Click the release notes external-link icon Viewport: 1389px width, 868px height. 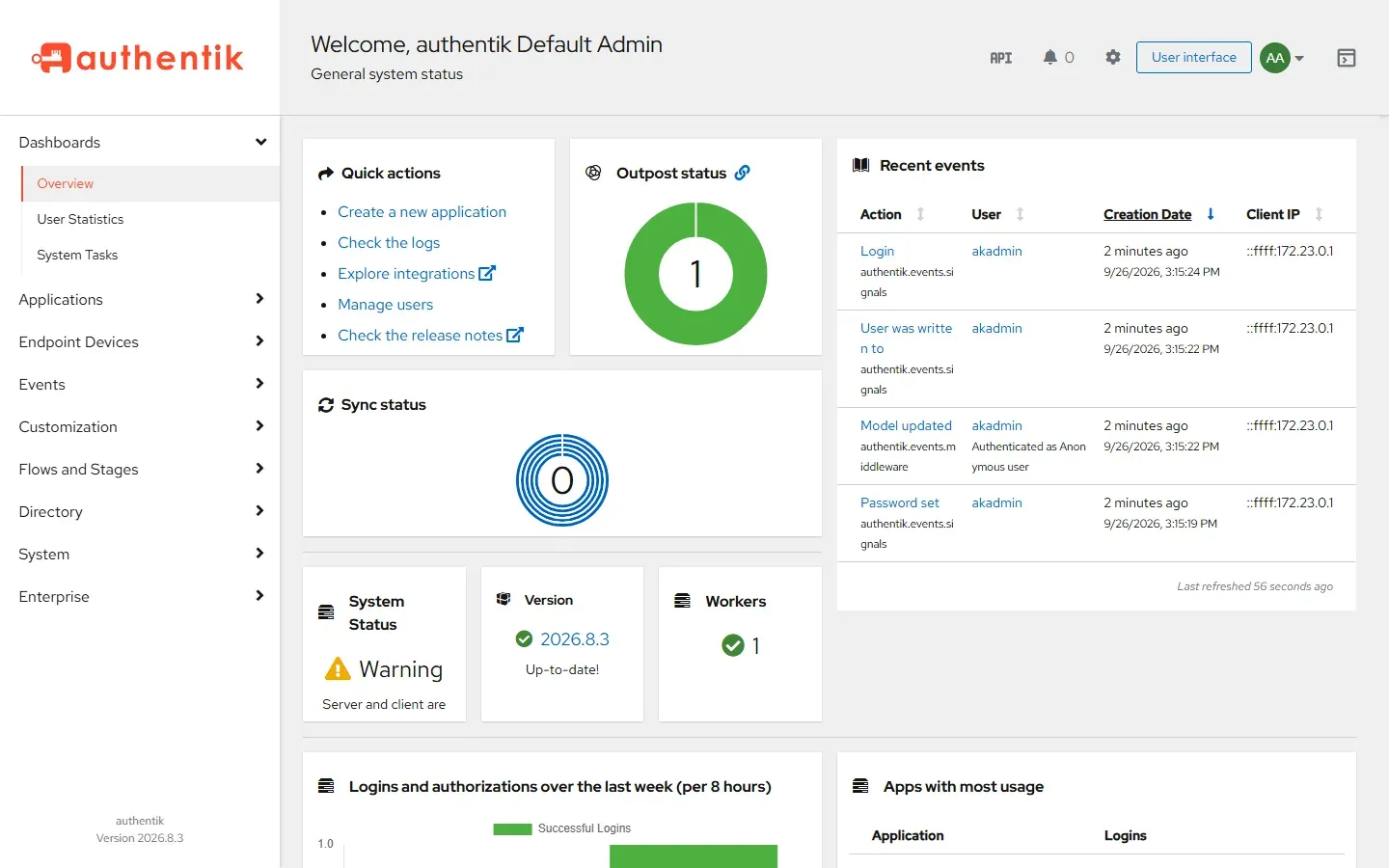[515, 335]
